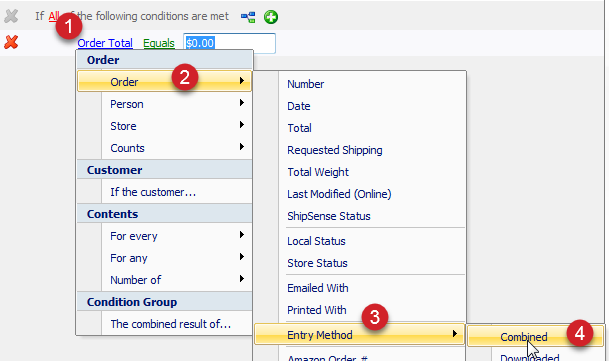Click the arrow beside Person menu item
Screen dimensions: 609x361
(x=242, y=103)
